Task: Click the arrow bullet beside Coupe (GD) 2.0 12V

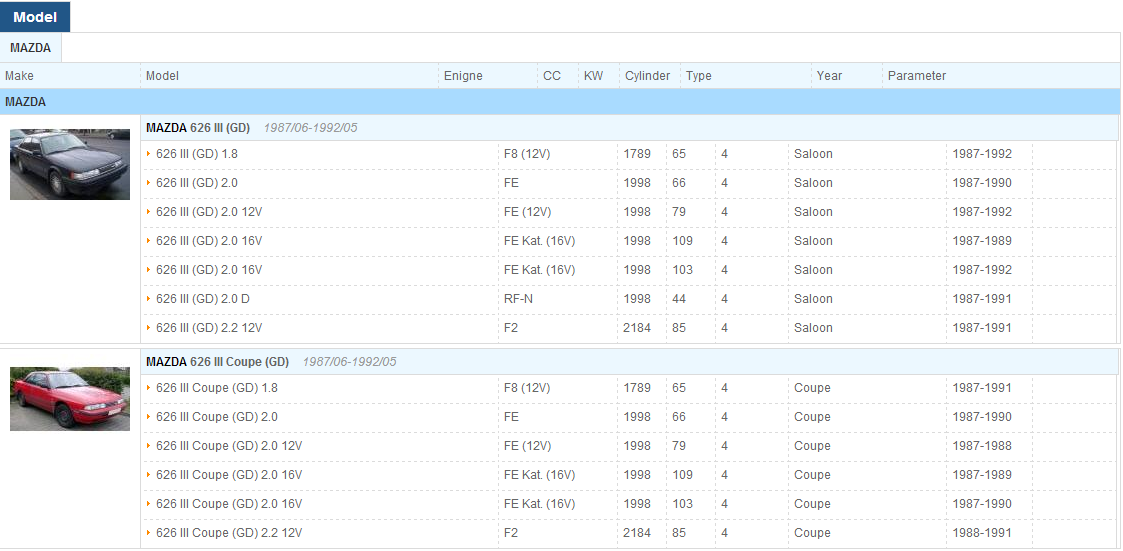Action: [x=149, y=446]
